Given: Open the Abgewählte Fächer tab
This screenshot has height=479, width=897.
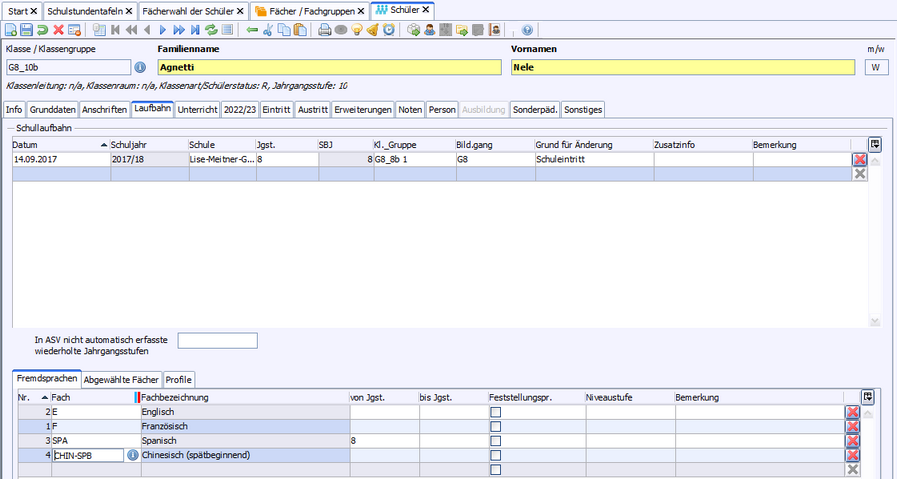Looking at the screenshot, I should point(120,380).
